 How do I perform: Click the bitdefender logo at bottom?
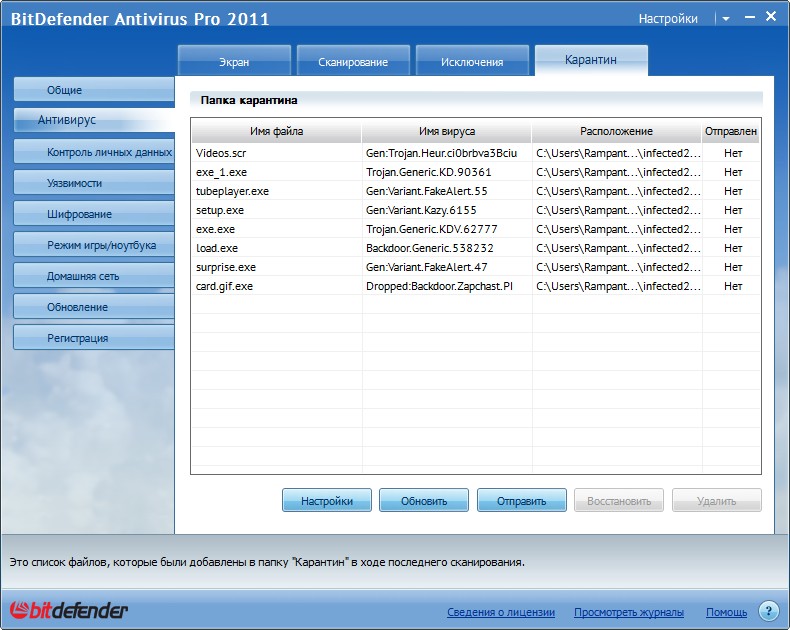69,610
